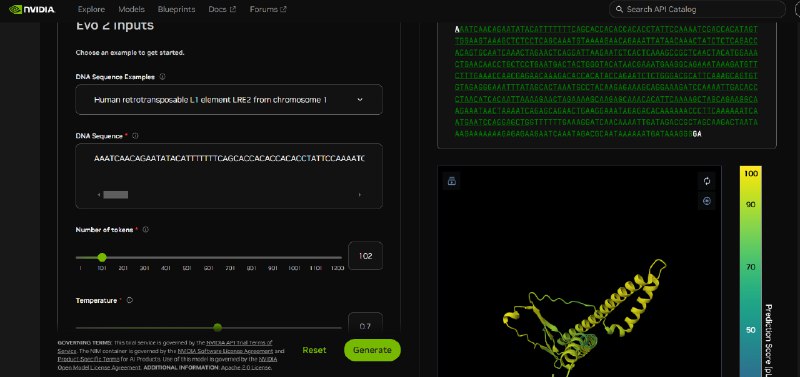Open the Models menu

[x=131, y=9]
